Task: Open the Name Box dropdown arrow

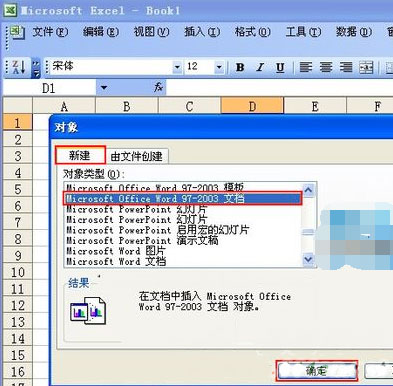Action: tap(104, 88)
